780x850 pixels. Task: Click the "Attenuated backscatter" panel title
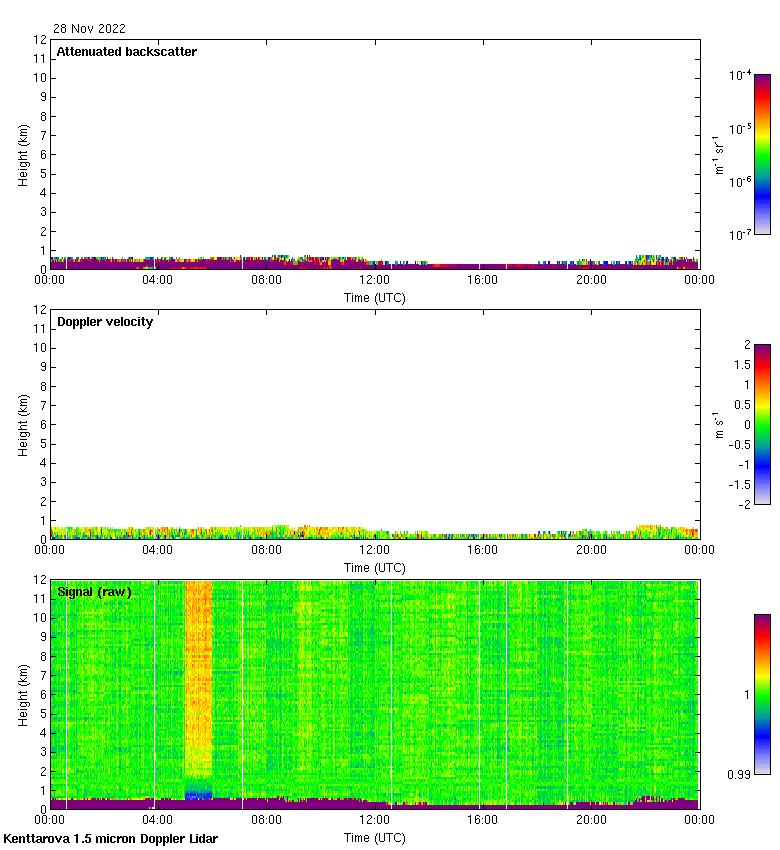(x=127, y=52)
